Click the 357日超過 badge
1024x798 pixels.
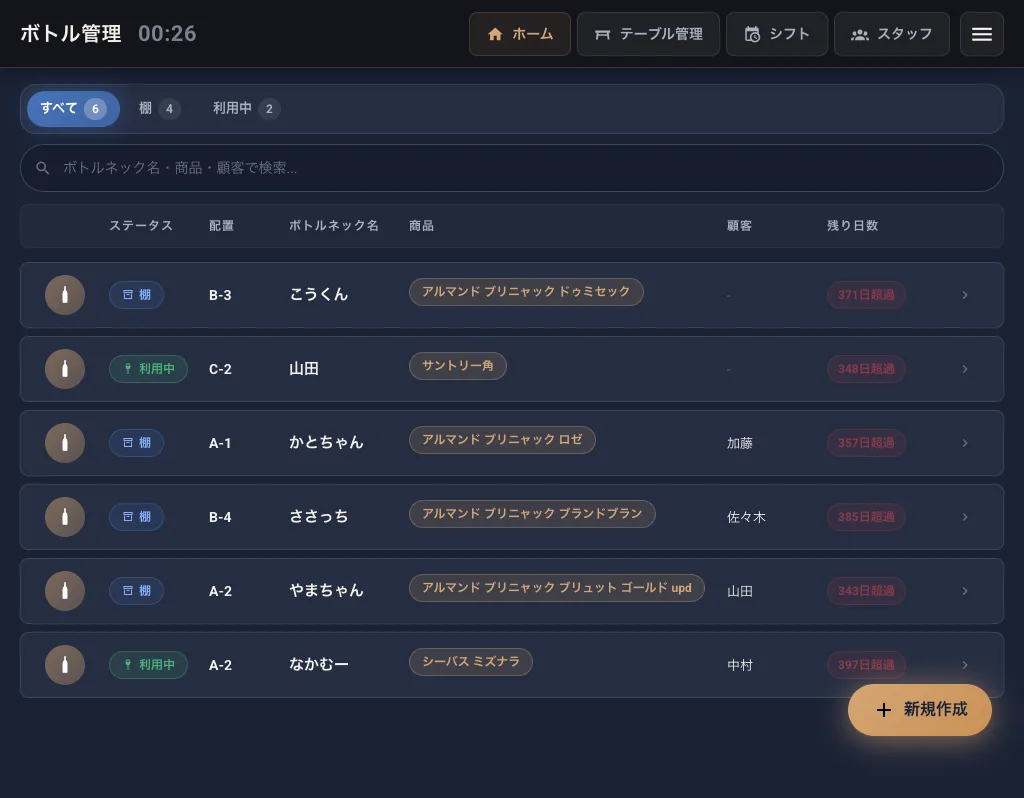coord(866,443)
